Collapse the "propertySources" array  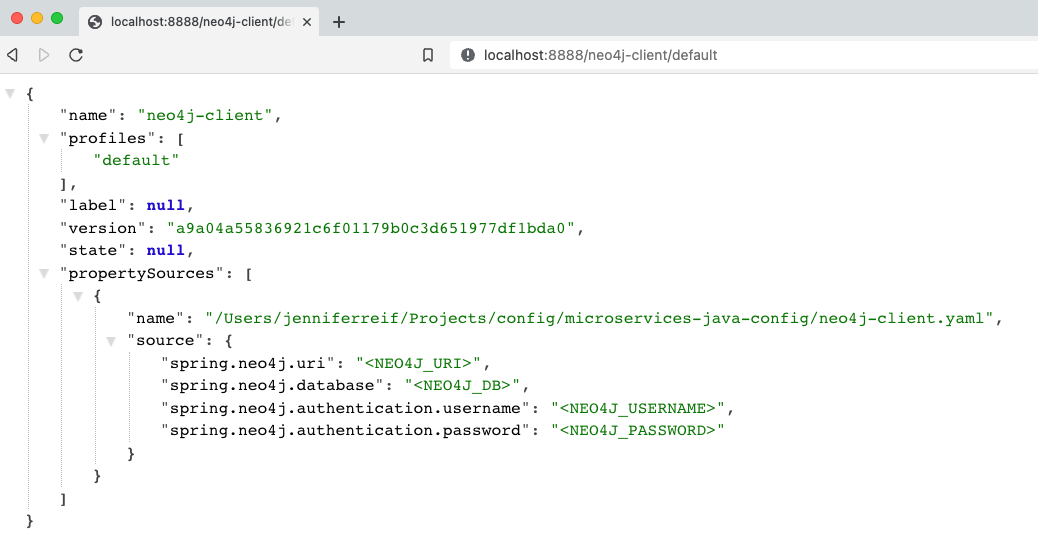pyautogui.click(x=44, y=273)
